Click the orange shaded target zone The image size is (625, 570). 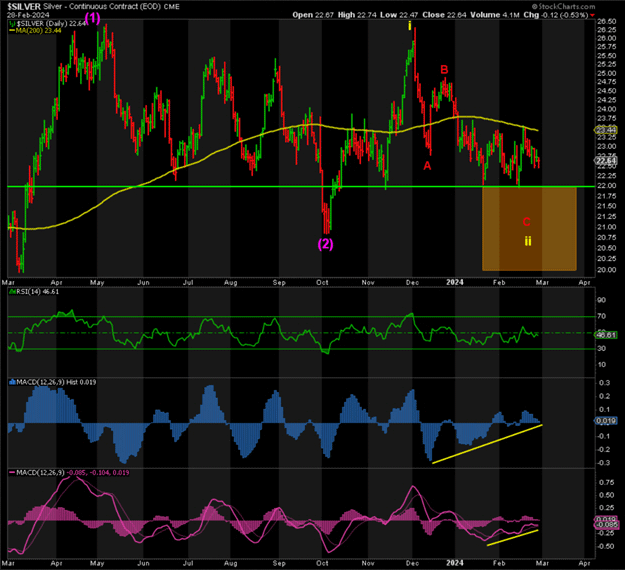click(529, 228)
